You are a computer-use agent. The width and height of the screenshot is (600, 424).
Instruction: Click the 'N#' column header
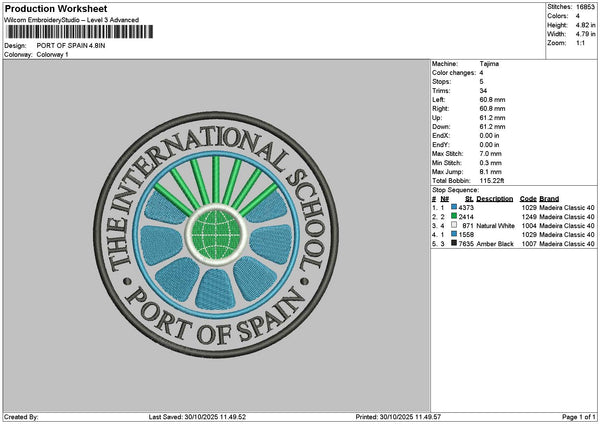click(x=444, y=199)
